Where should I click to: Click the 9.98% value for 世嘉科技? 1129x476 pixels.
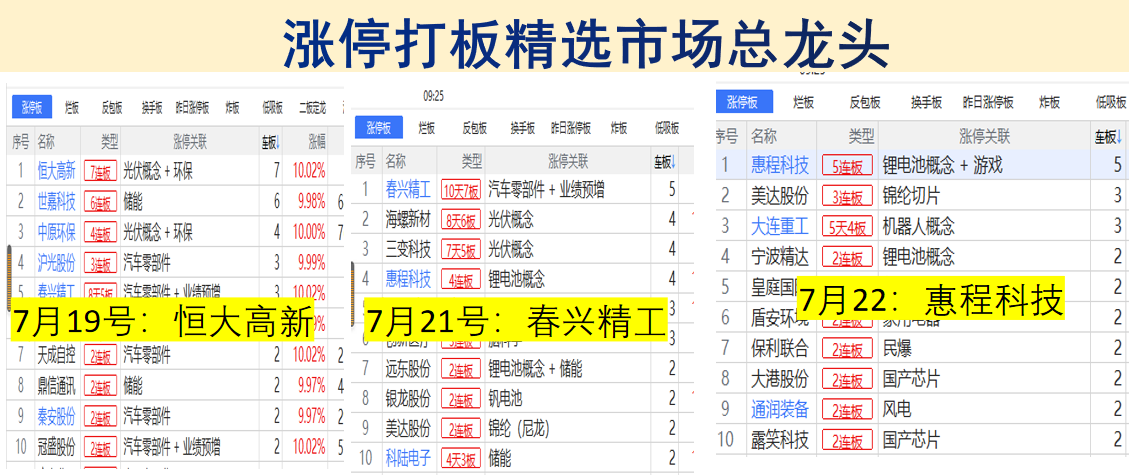pyautogui.click(x=310, y=202)
